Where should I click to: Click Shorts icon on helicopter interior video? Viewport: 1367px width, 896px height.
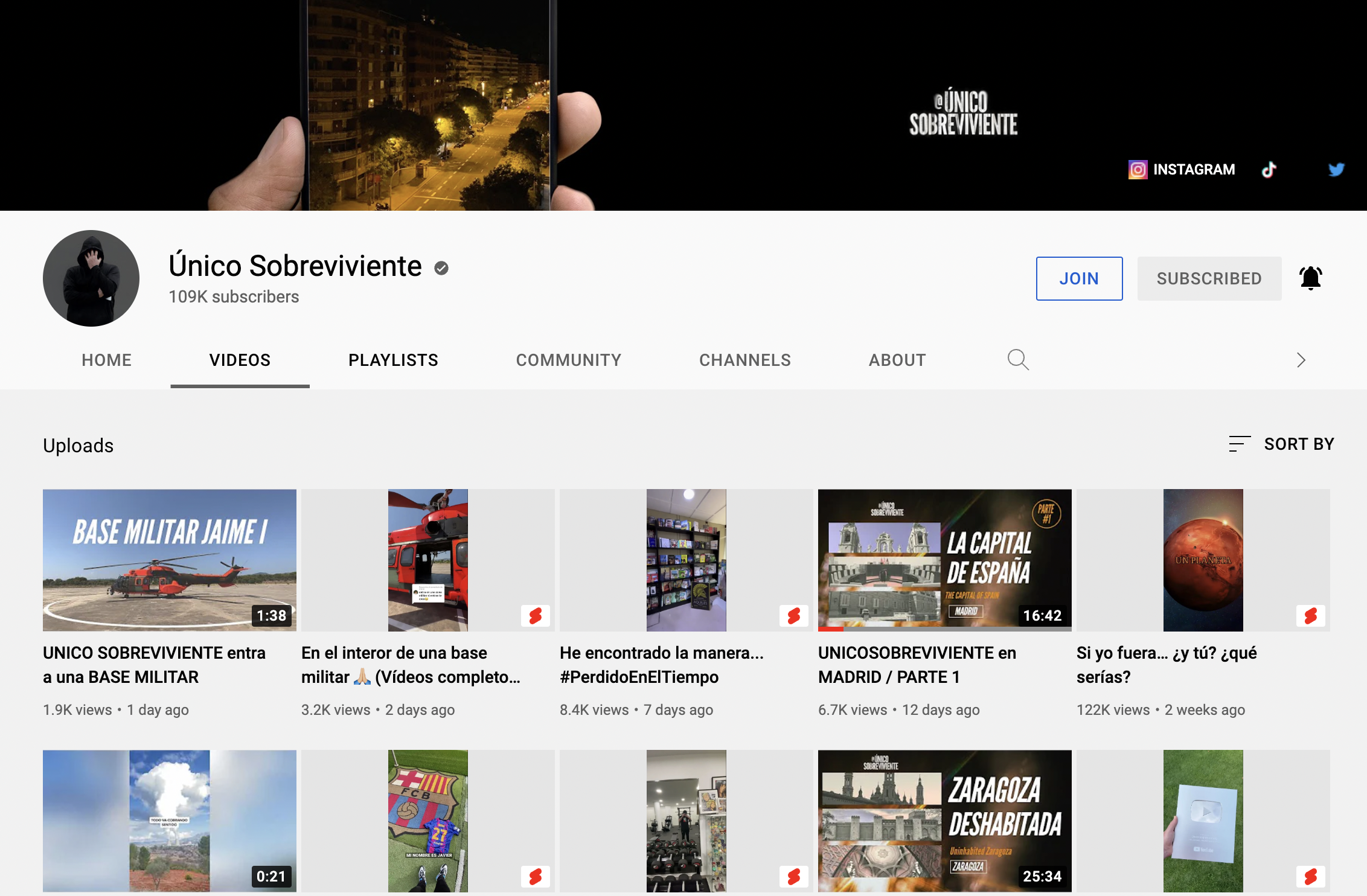[x=536, y=616]
